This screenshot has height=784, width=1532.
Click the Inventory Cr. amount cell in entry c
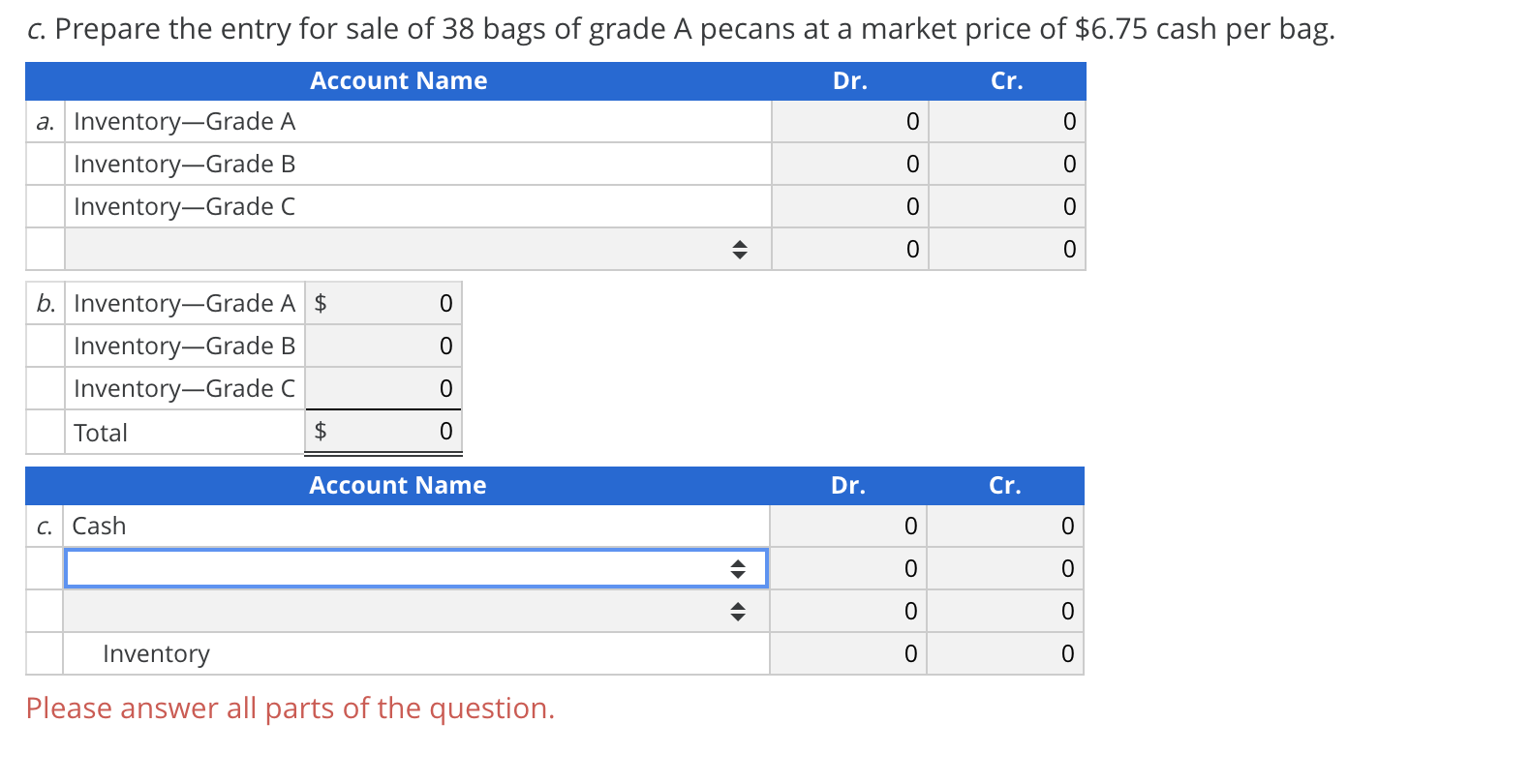point(1005,653)
